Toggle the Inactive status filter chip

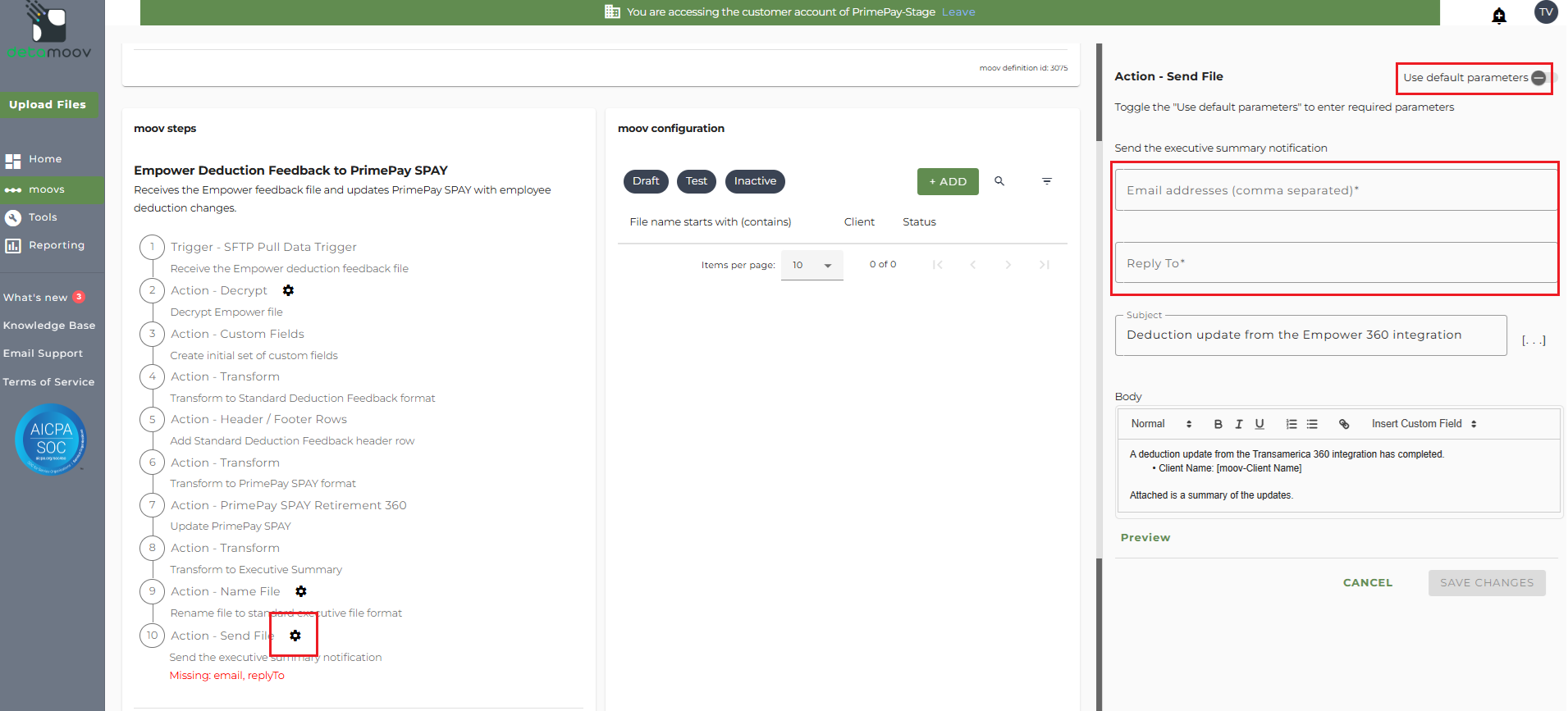coord(755,181)
